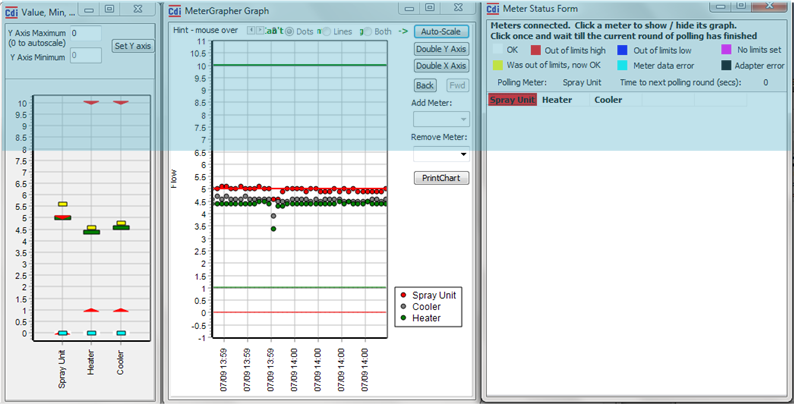Viewport: 795px width, 404px height.
Task: Click the yellow Was out of limits swatch
Action: click(x=498, y=65)
